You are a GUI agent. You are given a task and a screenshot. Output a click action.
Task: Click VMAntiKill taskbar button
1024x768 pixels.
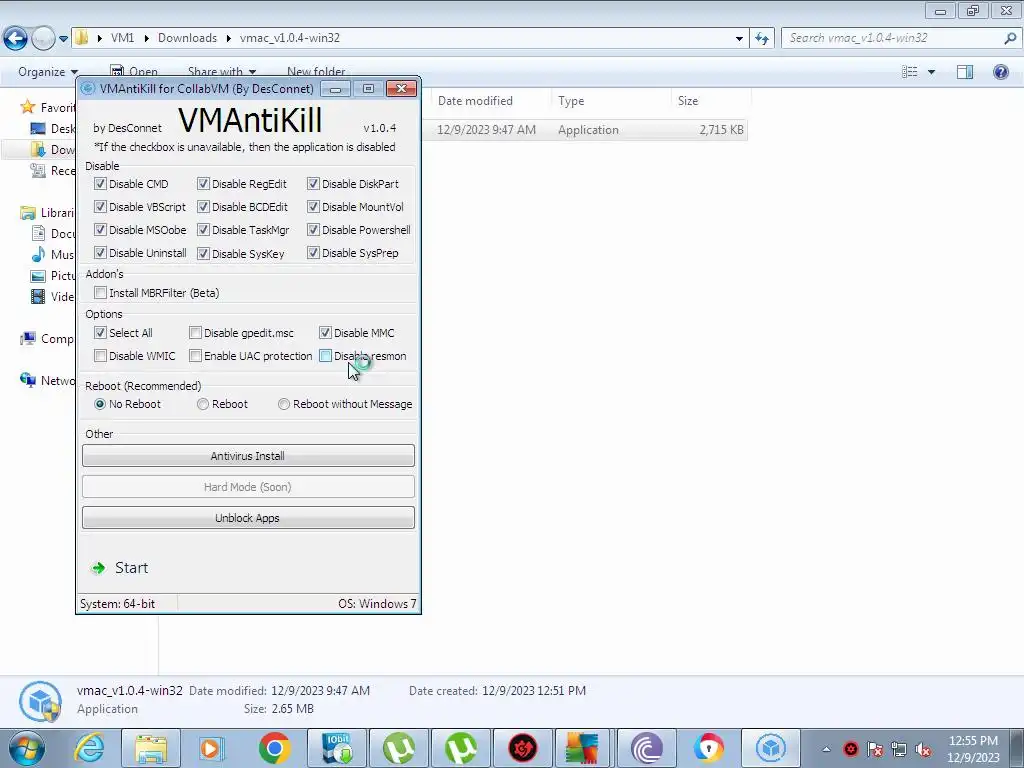(771, 748)
